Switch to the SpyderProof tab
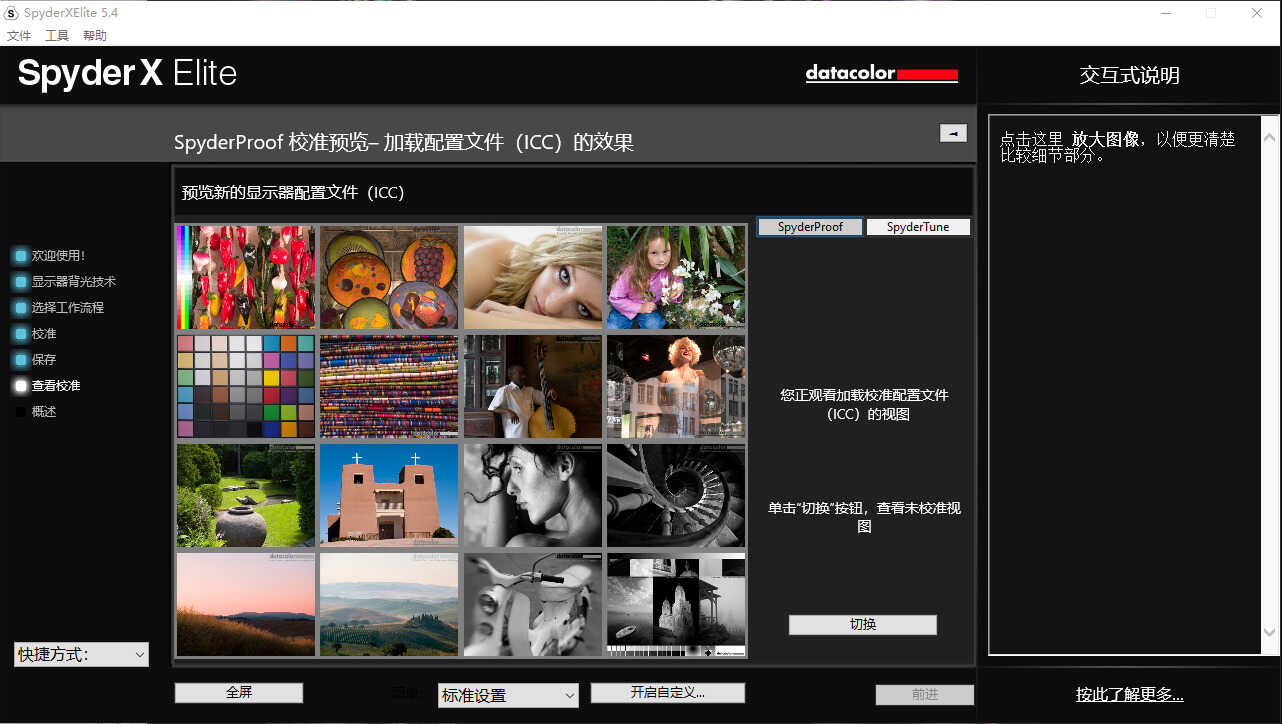Screen dimensions: 1282x724 (810, 227)
